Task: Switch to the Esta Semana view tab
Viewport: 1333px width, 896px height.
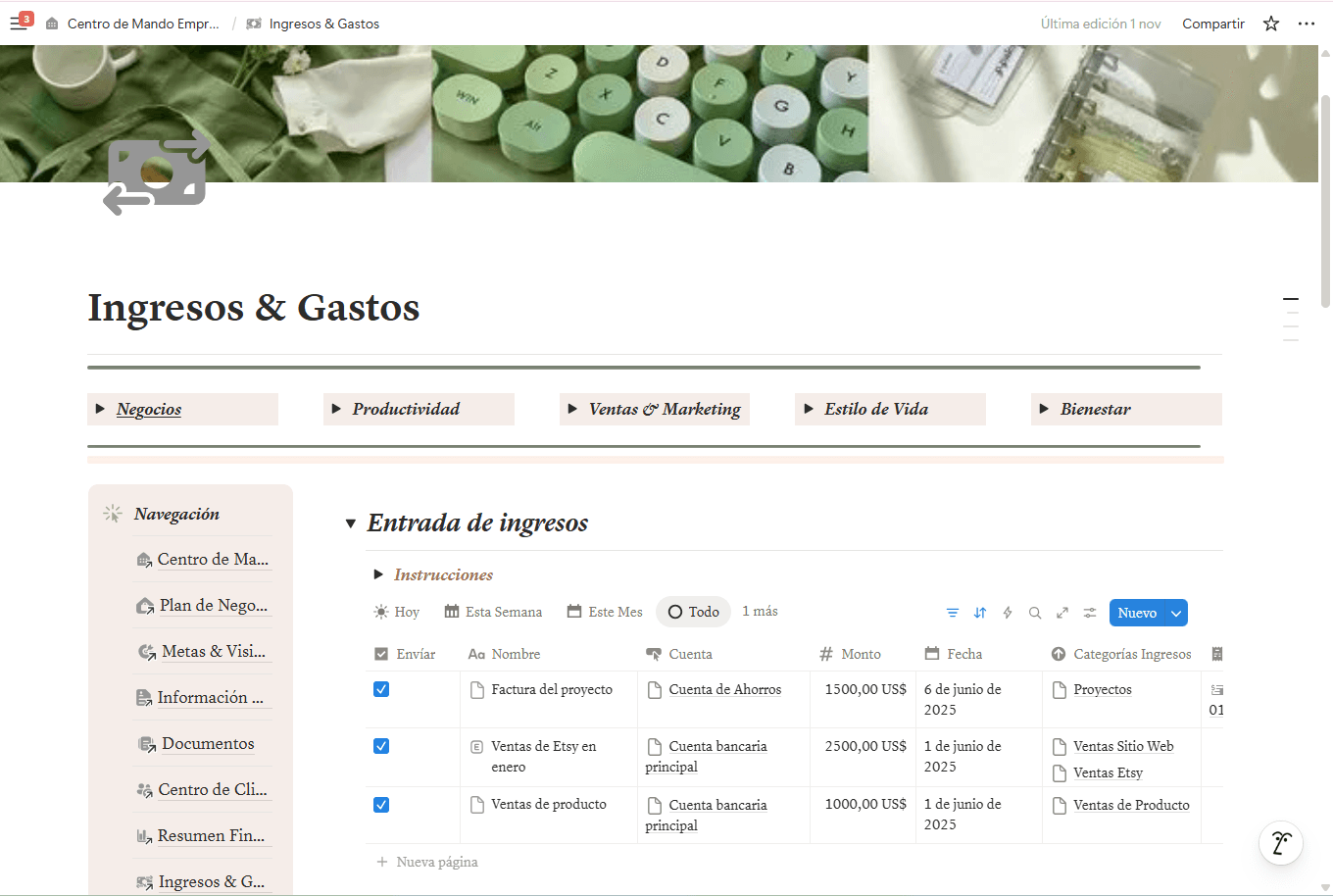Action: click(x=493, y=612)
